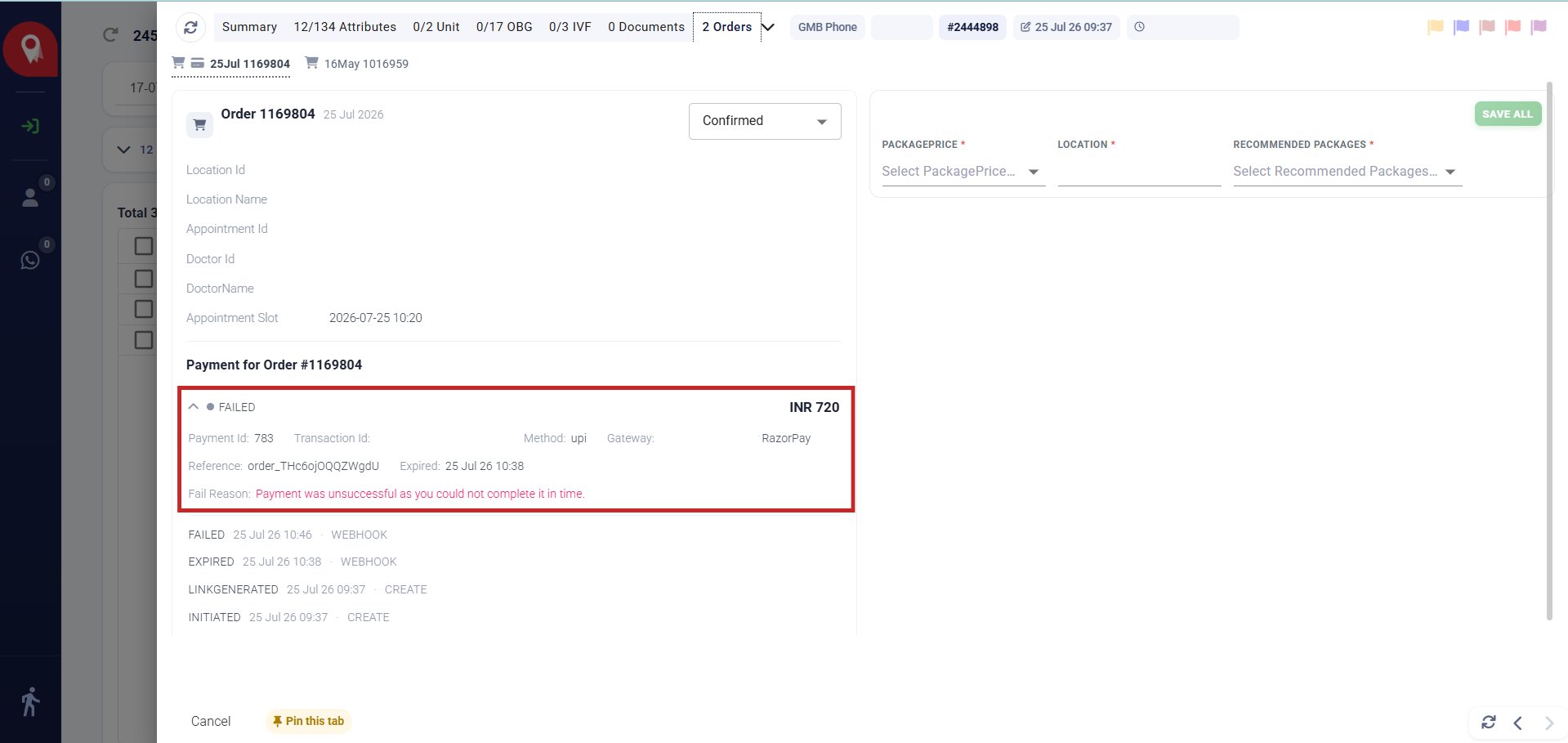Image resolution: width=1568 pixels, height=743 pixels.
Task: Select the yellow flag
Action: coord(1436,27)
